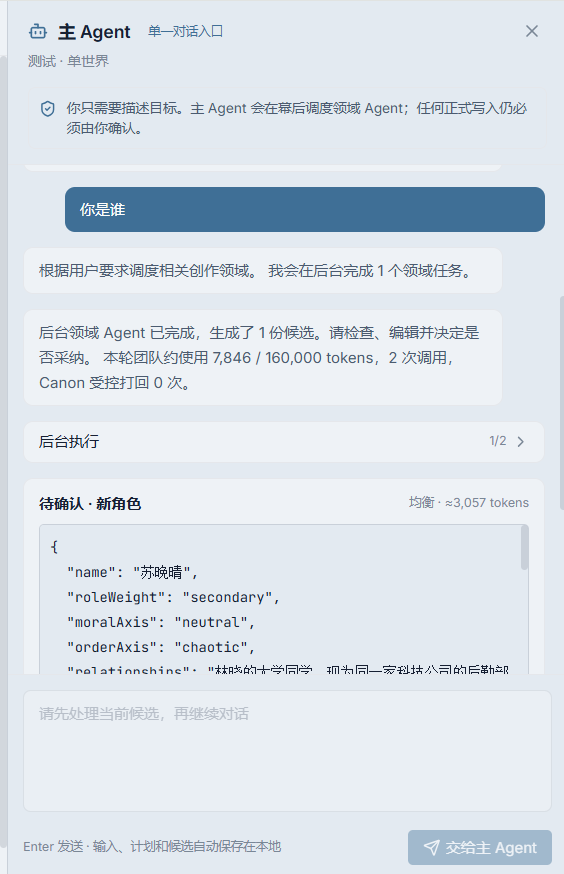The width and height of the screenshot is (564, 874).
Task: Click the 根据用户要求调度 reply message
Action: pyautogui.click(x=263, y=271)
